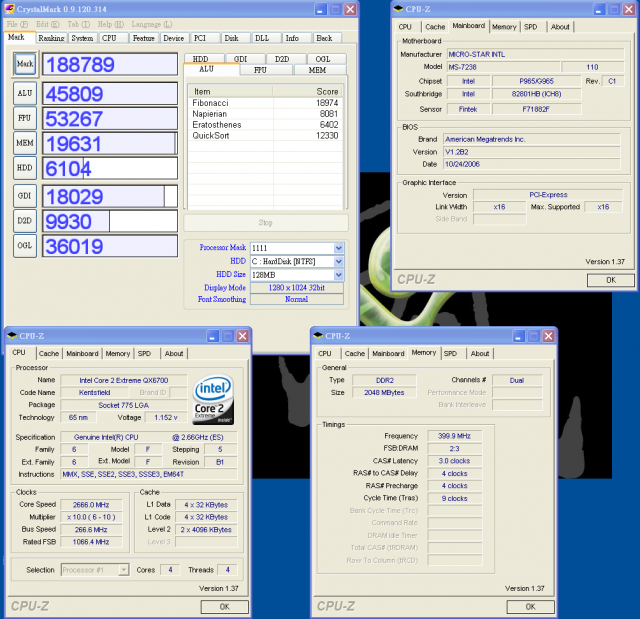Open Cache tab in CPU-Z CPU window
The image size is (640, 619).
coord(49,354)
